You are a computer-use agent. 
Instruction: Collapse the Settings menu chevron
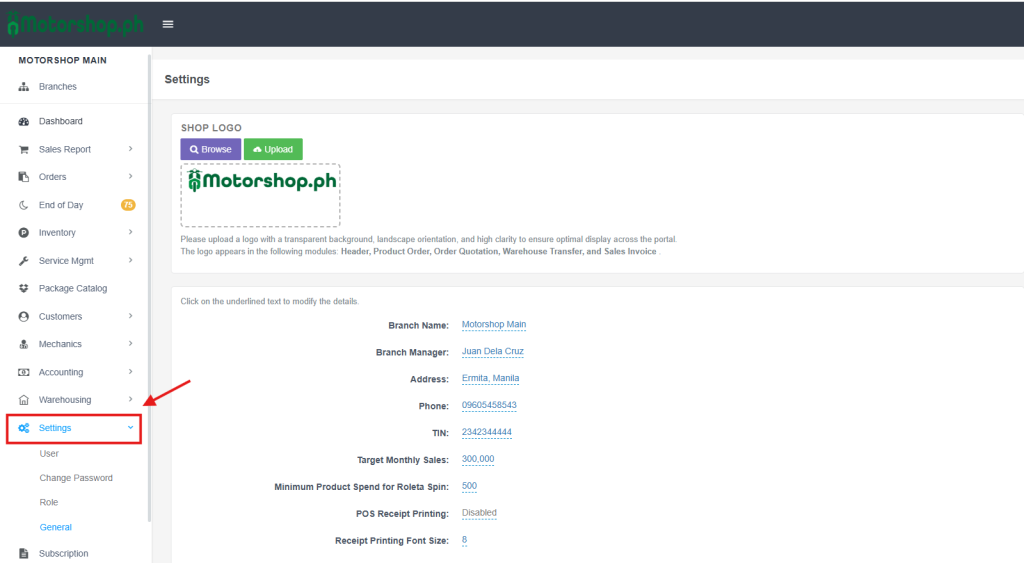(130, 428)
